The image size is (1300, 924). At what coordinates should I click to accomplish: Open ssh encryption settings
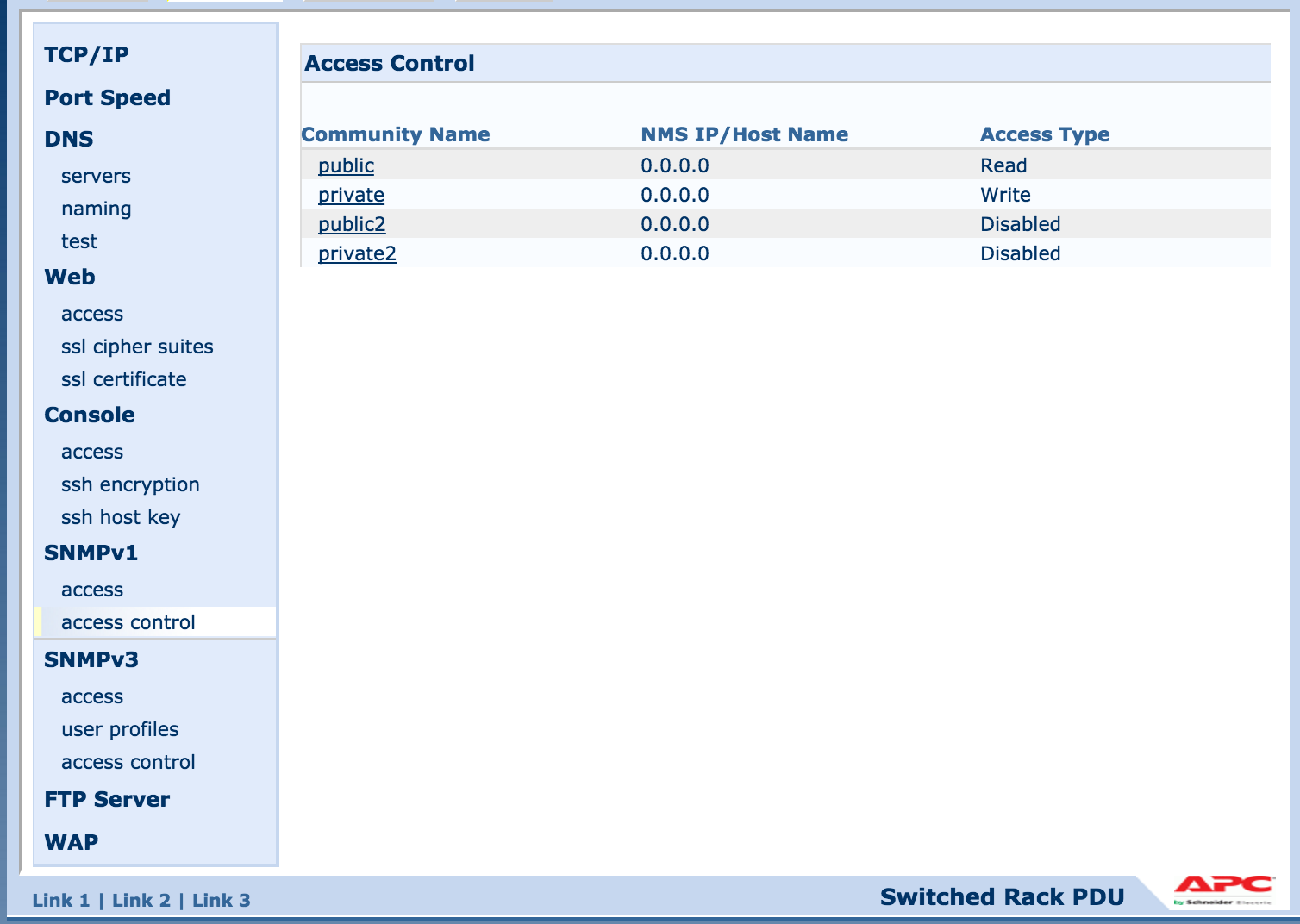[x=130, y=484]
